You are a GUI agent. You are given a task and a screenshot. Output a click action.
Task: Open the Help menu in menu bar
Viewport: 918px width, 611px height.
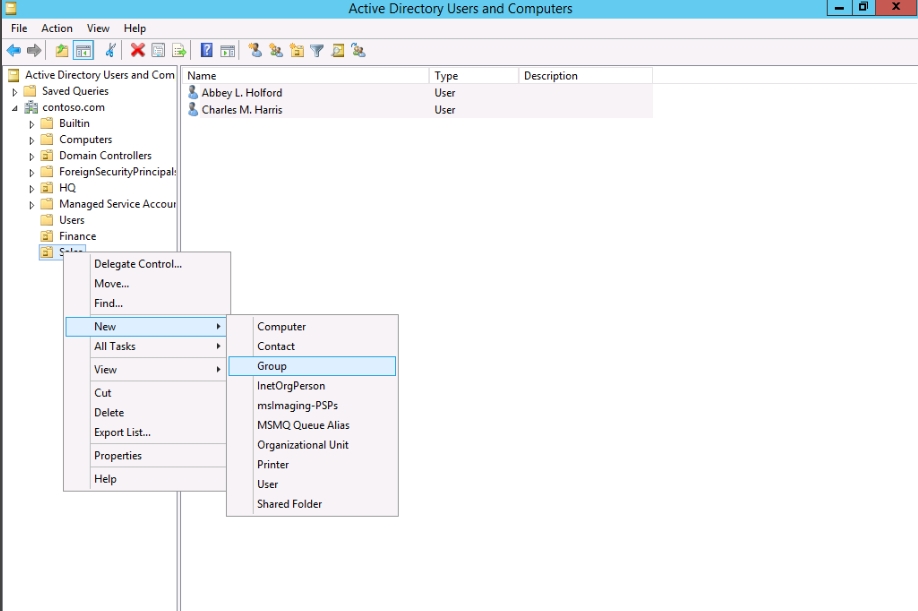(x=135, y=28)
